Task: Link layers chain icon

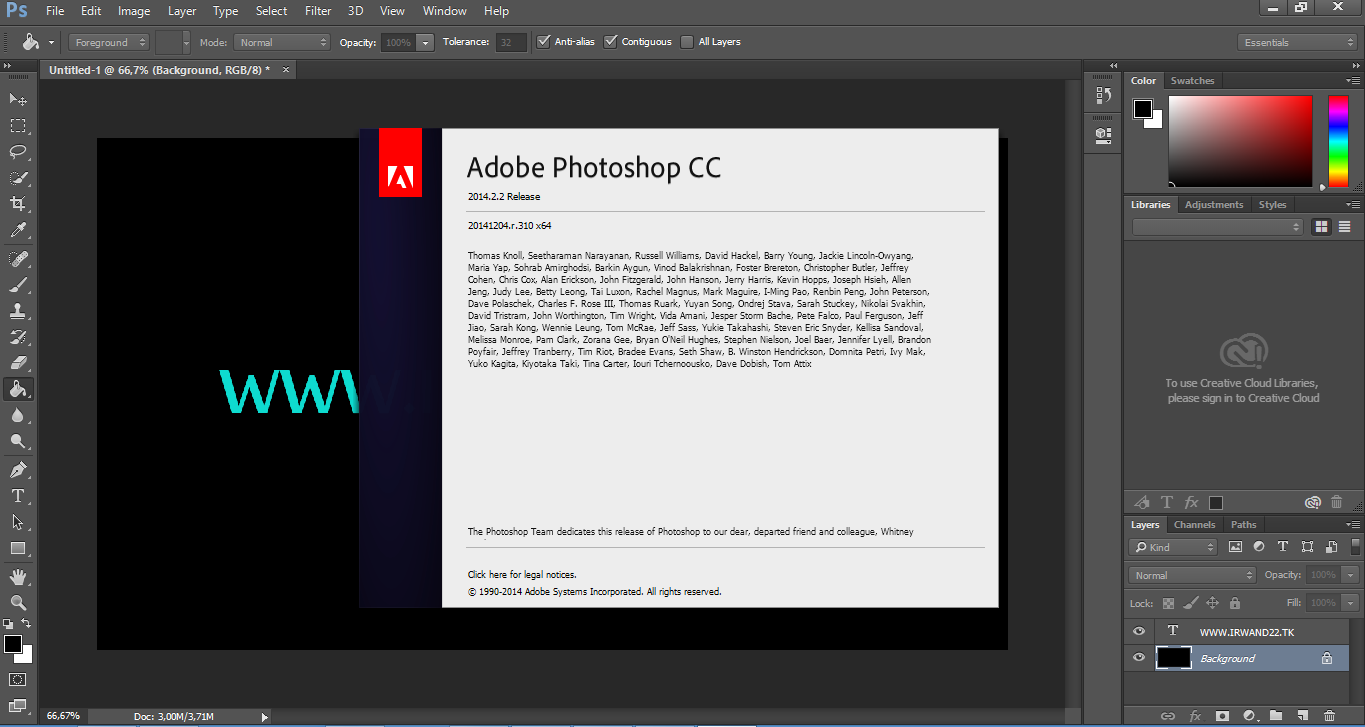Action: [1167, 716]
